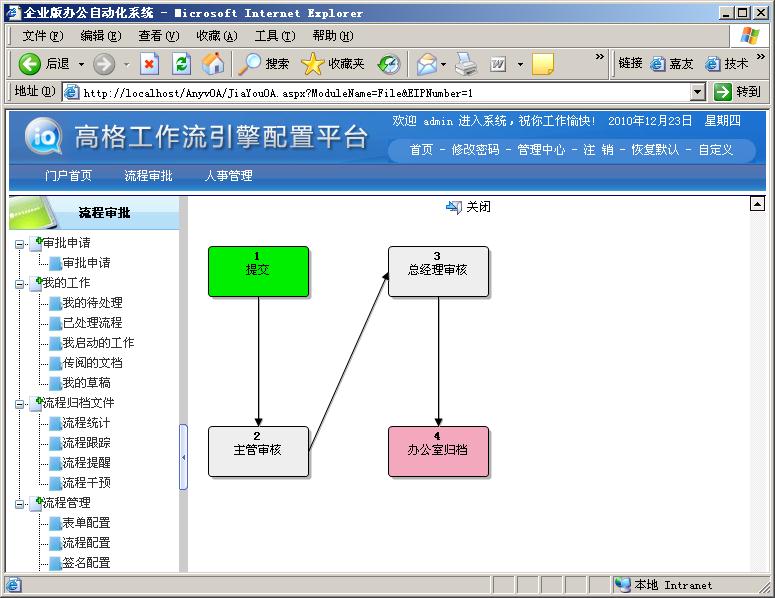Collapse the 审批申请 tree node
Image resolution: width=775 pixels, height=598 pixels.
20,243
